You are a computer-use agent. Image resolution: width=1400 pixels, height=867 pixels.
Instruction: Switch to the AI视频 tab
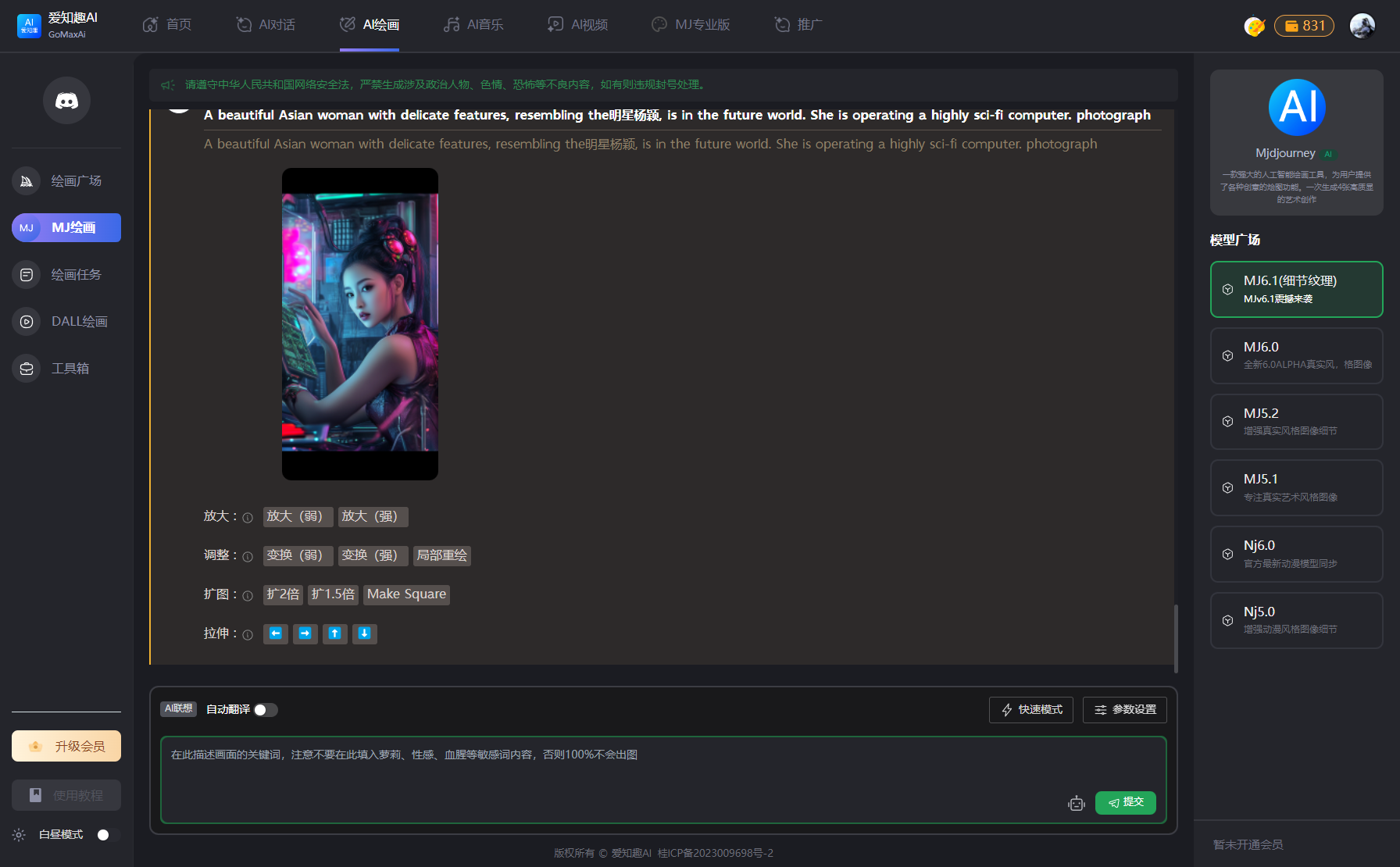(x=577, y=25)
